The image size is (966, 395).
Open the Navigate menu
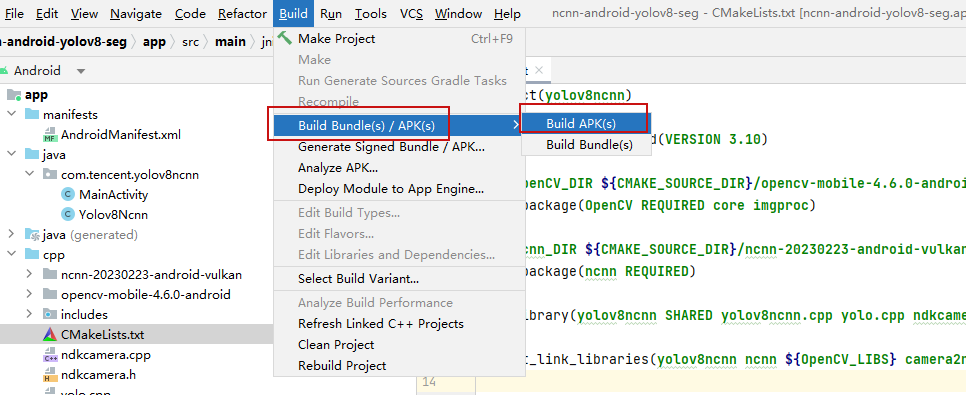click(136, 14)
